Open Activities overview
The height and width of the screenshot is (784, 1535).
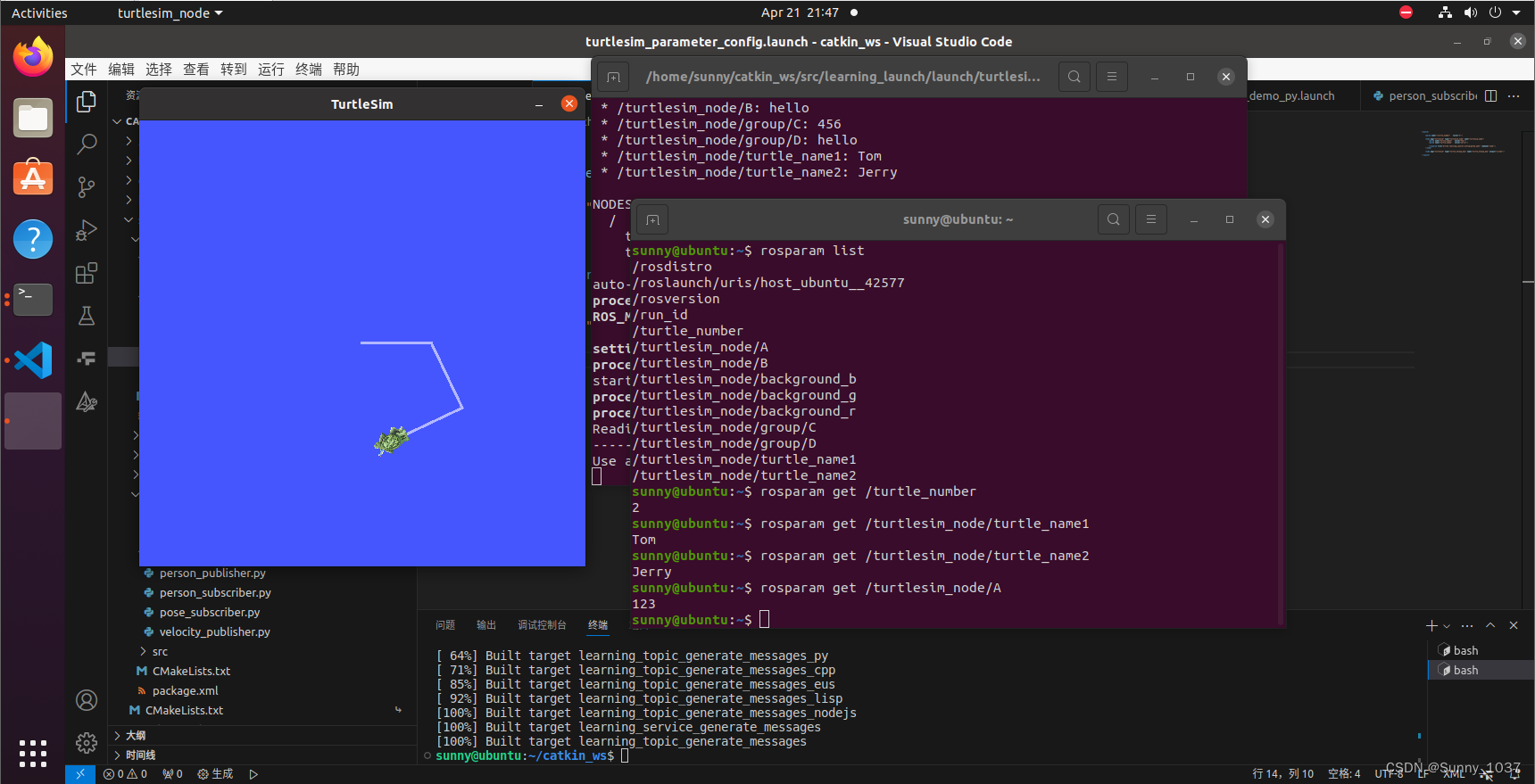(39, 13)
